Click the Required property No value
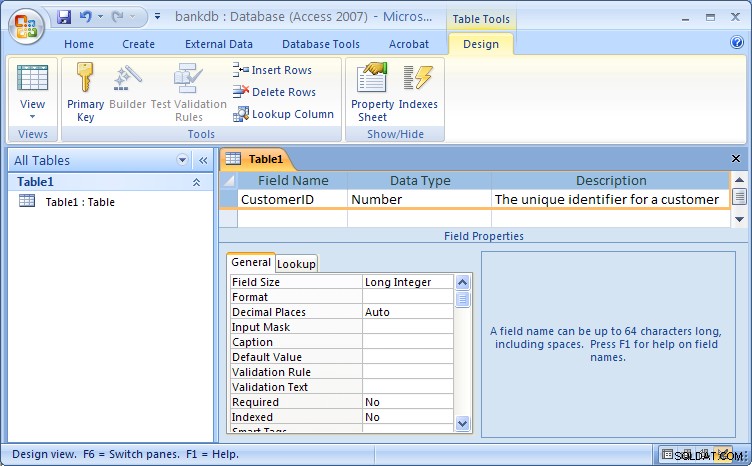The height and width of the screenshot is (466, 752). (x=408, y=402)
